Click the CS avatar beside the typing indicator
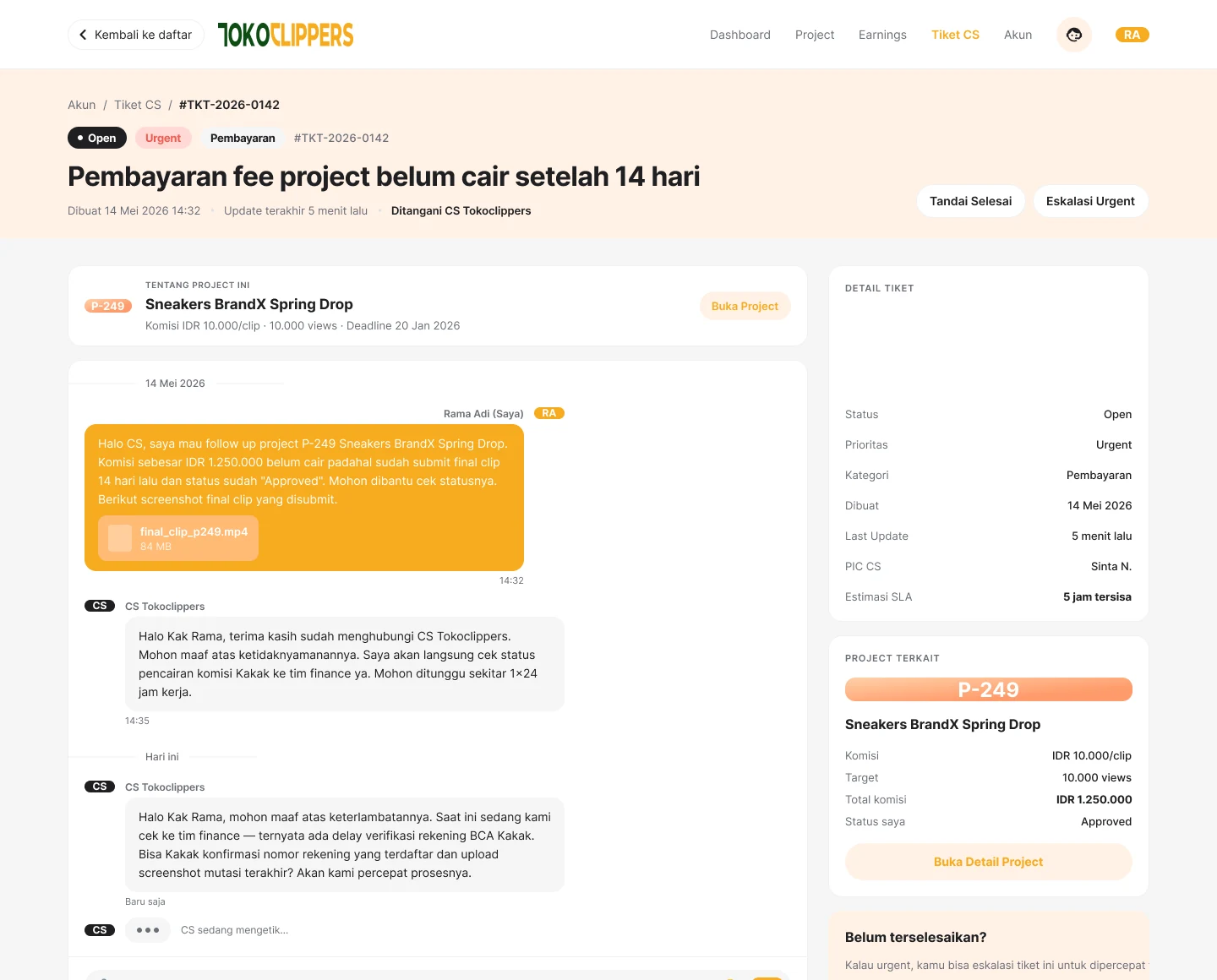The image size is (1217, 980). (100, 930)
